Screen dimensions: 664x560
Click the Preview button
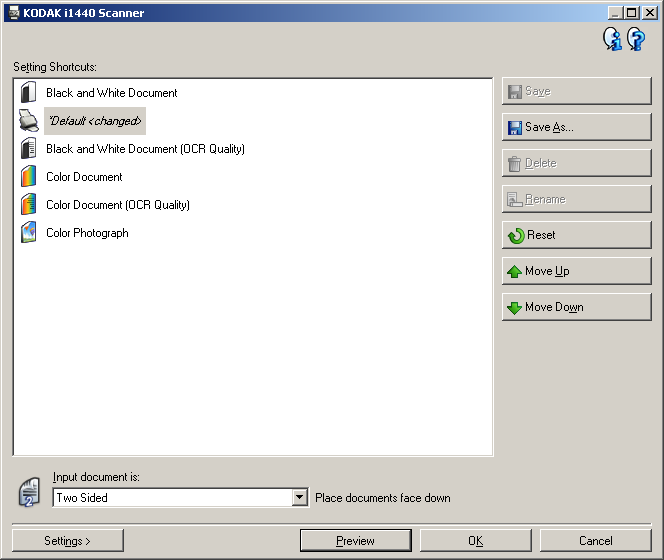(355, 541)
